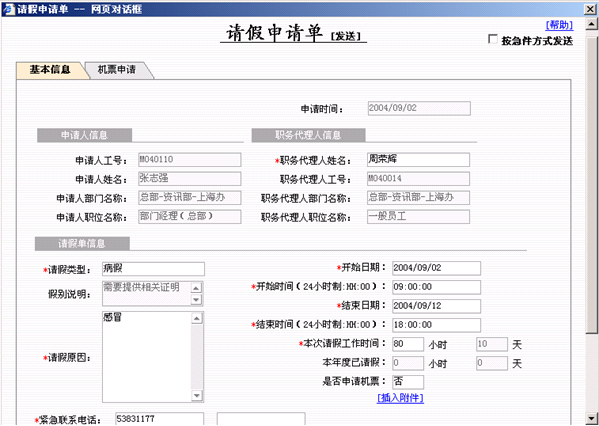Screen dimensions: 599x426
Task: Click the 职务代理人工号 field
Action: [x=418, y=178]
